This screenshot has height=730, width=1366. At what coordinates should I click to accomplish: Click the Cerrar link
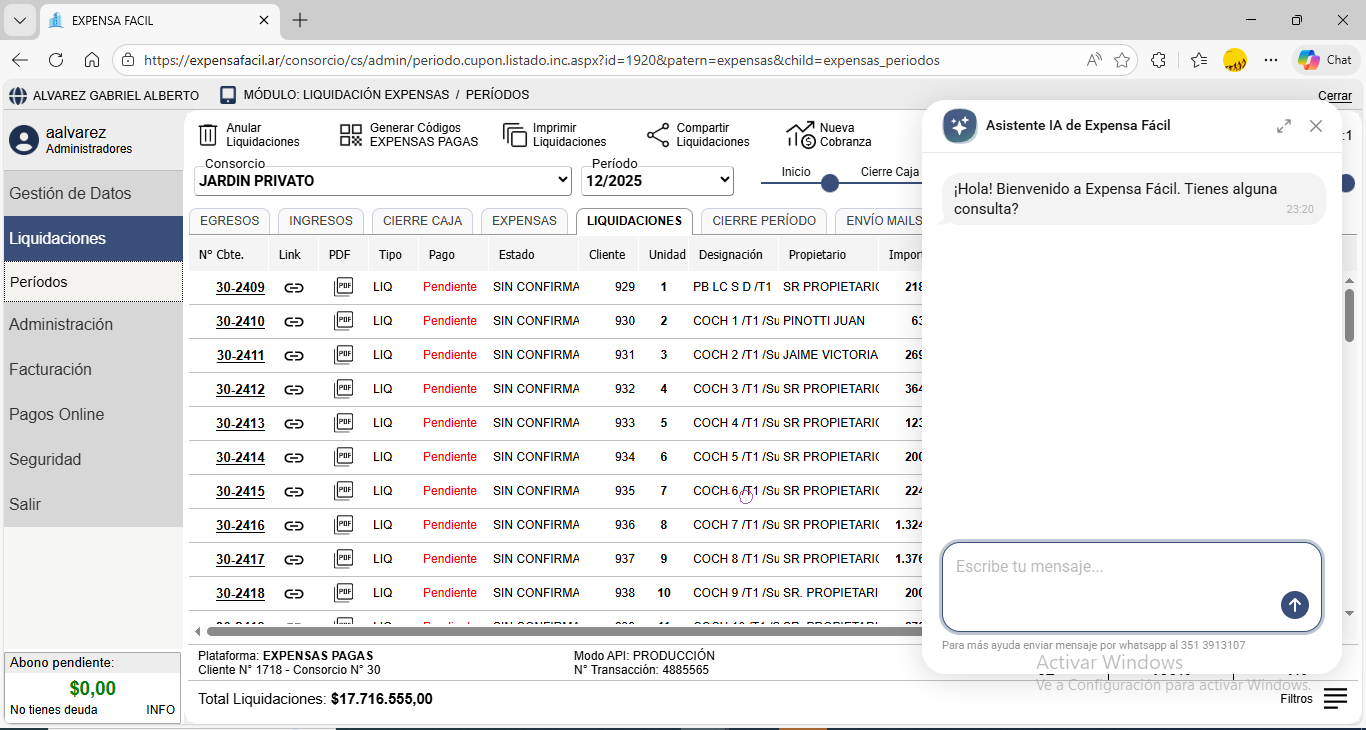coord(1334,96)
